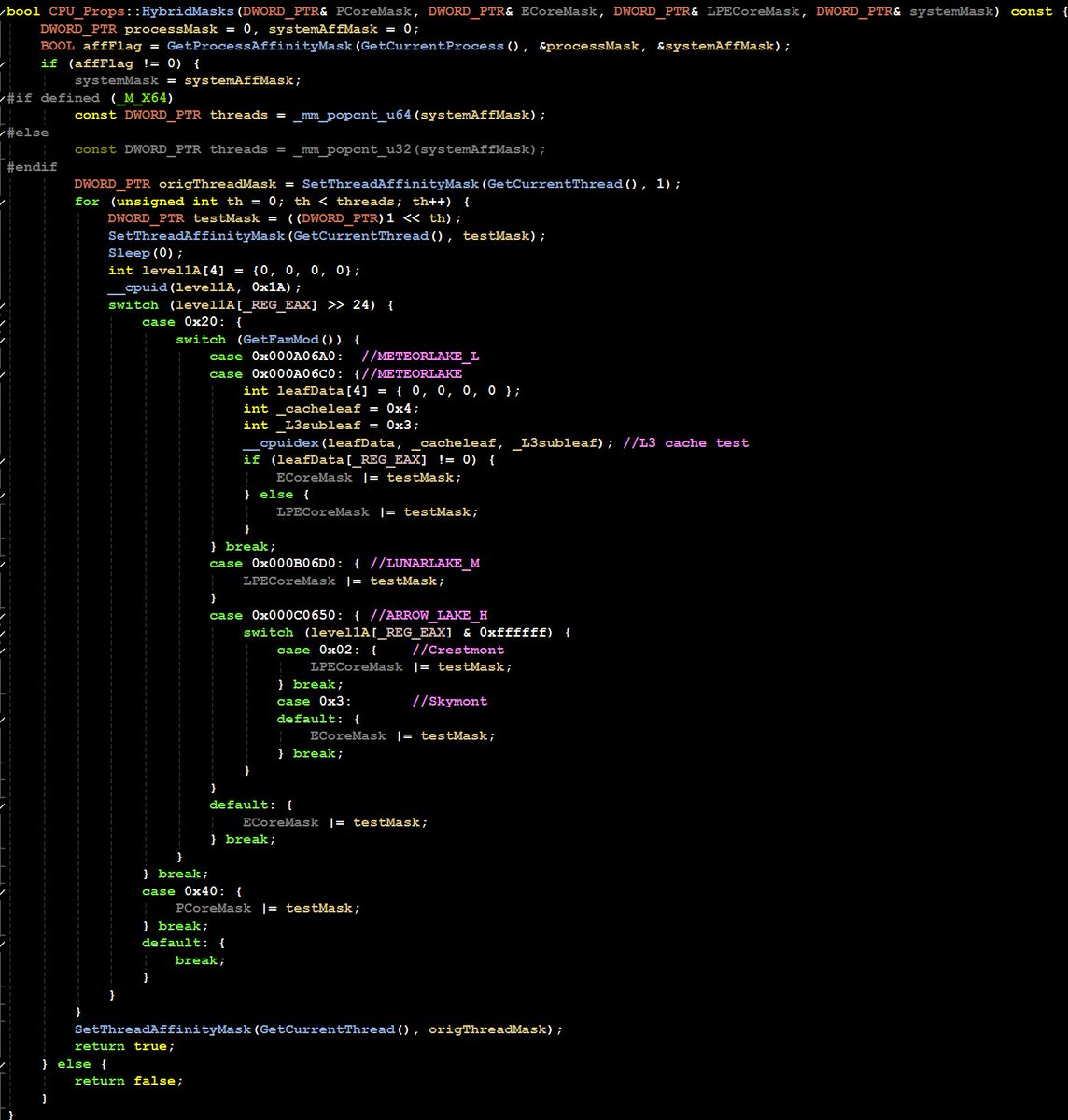The image size is (1068, 1120).
Task: Click '_cacheleaf = 0x4;' assignment
Action: tap(348, 409)
